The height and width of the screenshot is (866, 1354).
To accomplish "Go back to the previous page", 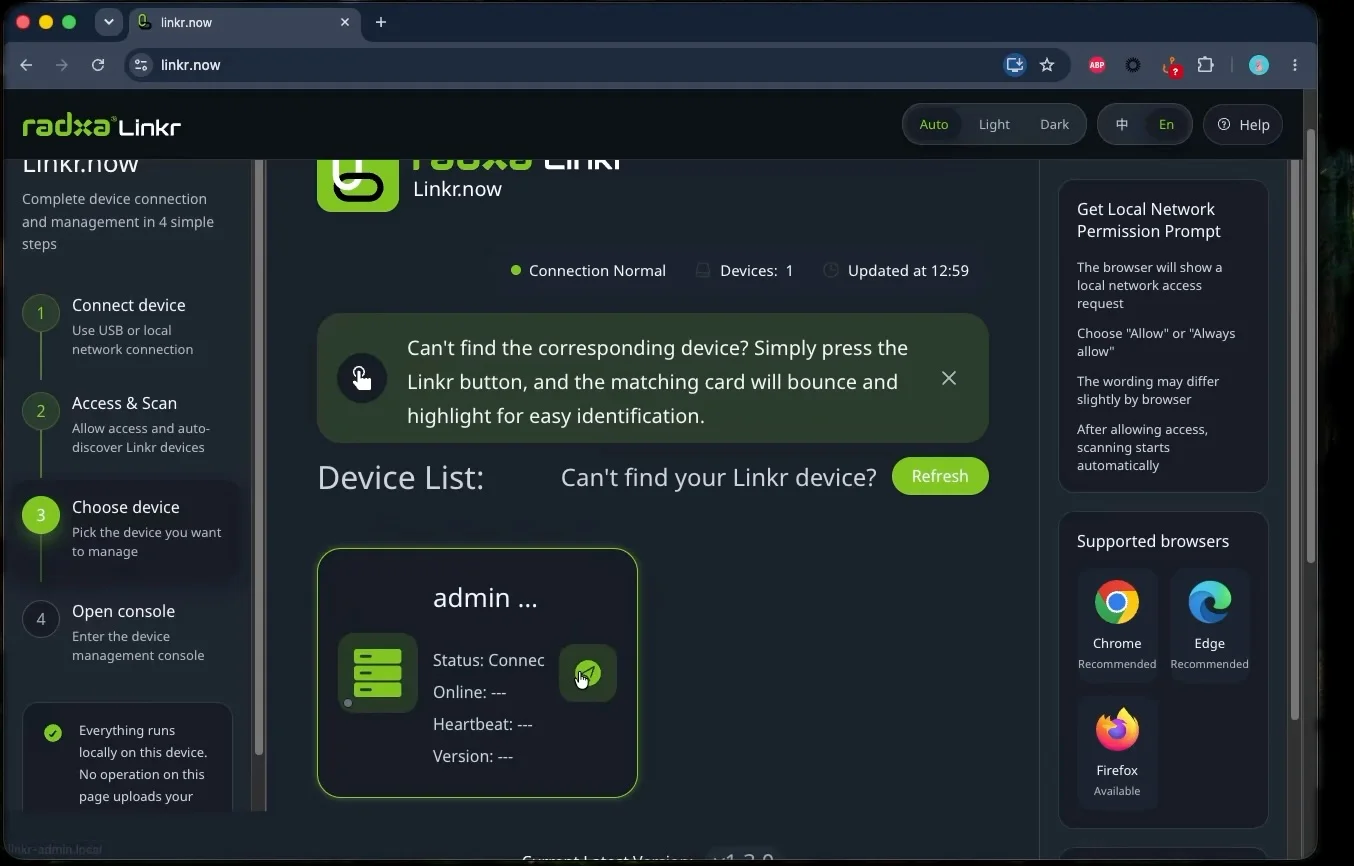I will point(26,65).
